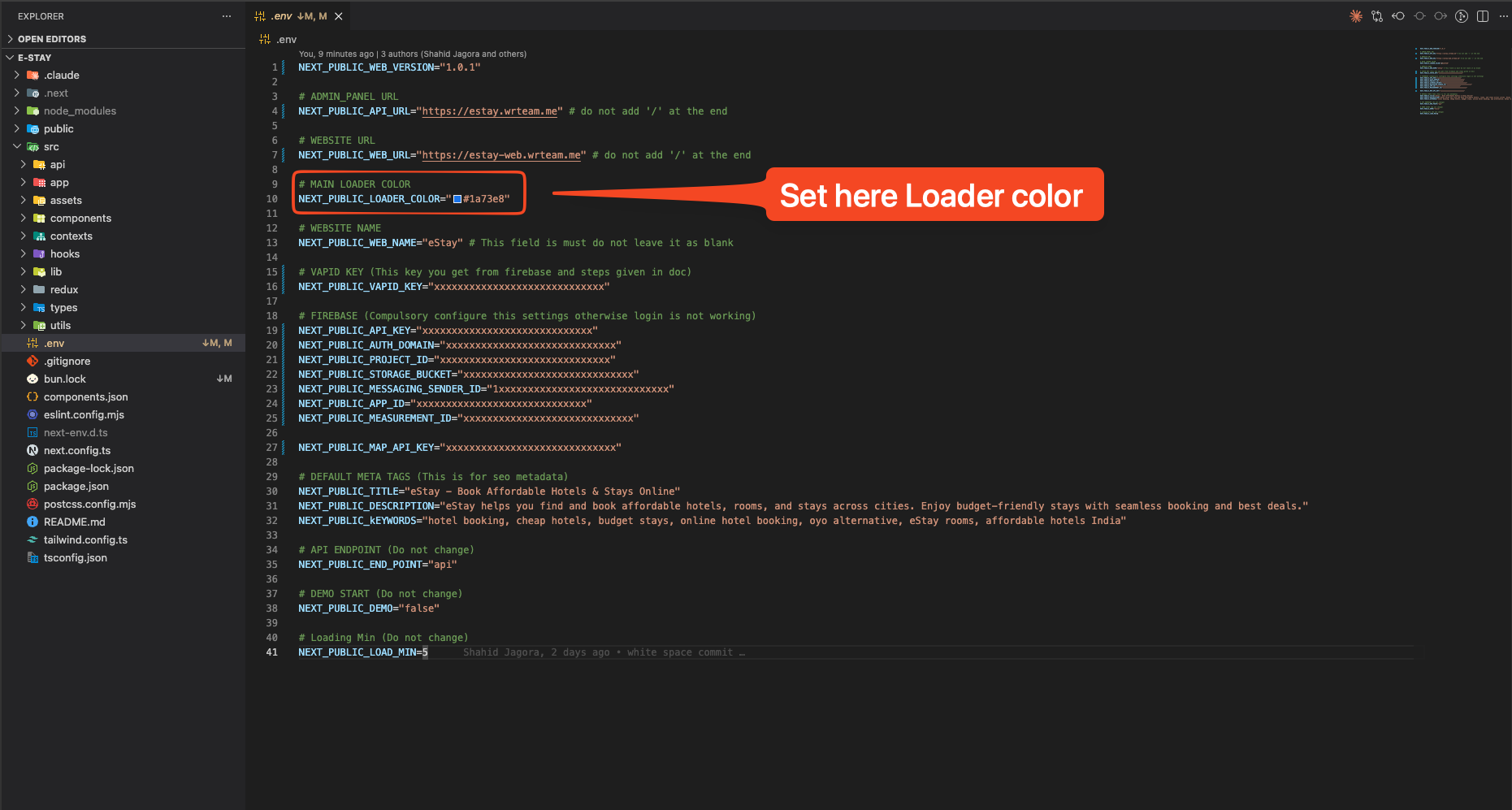Click the '# FIREBASE' comment line
The height and width of the screenshot is (810, 1512).
526,316
